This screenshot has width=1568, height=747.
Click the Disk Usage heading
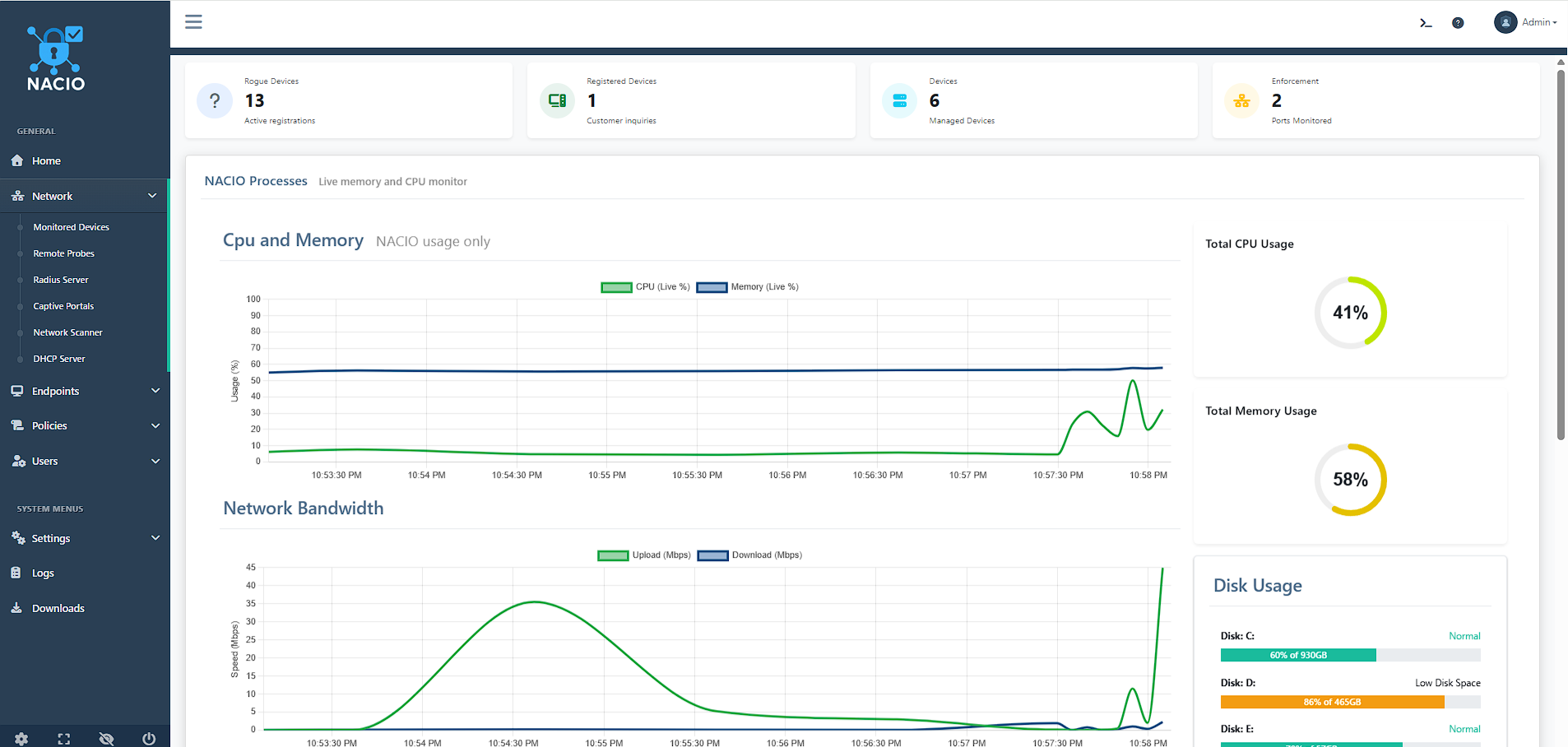pyautogui.click(x=1258, y=586)
